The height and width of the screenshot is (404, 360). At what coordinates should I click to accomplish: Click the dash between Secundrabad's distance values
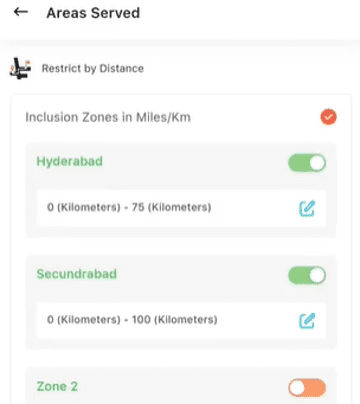tap(126, 320)
